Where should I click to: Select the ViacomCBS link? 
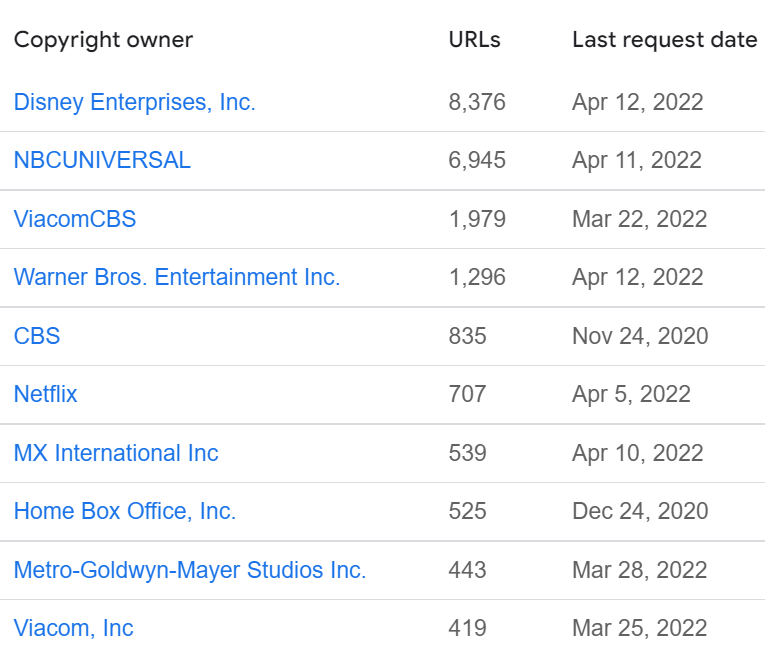[75, 219]
